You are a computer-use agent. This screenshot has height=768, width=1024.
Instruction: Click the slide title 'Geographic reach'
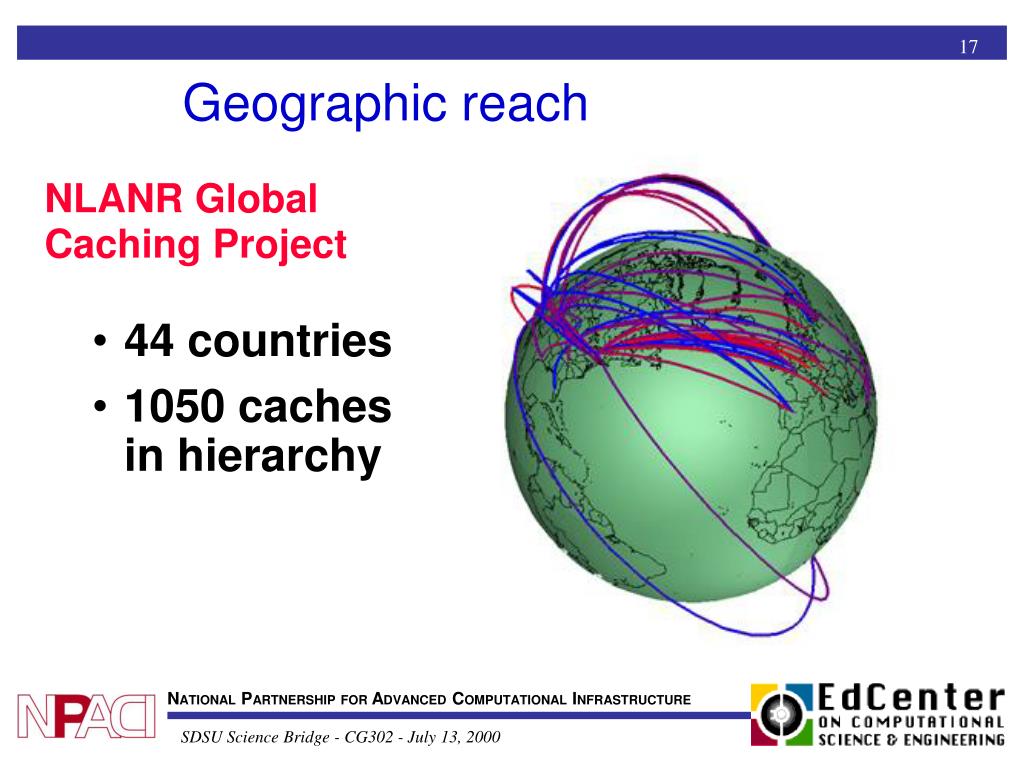tap(385, 103)
